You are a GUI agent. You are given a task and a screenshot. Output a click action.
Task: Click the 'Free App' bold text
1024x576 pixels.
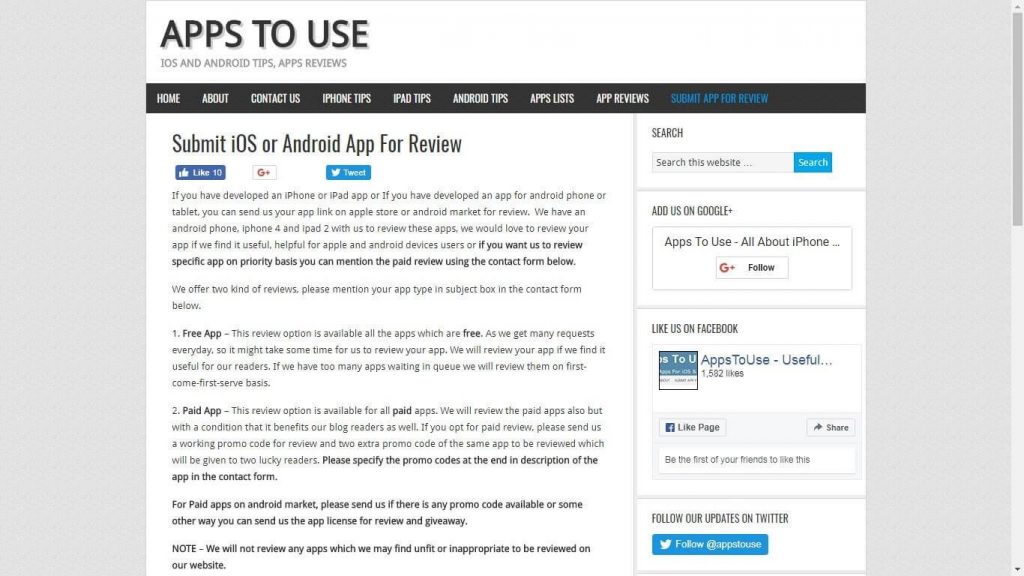[x=202, y=333]
